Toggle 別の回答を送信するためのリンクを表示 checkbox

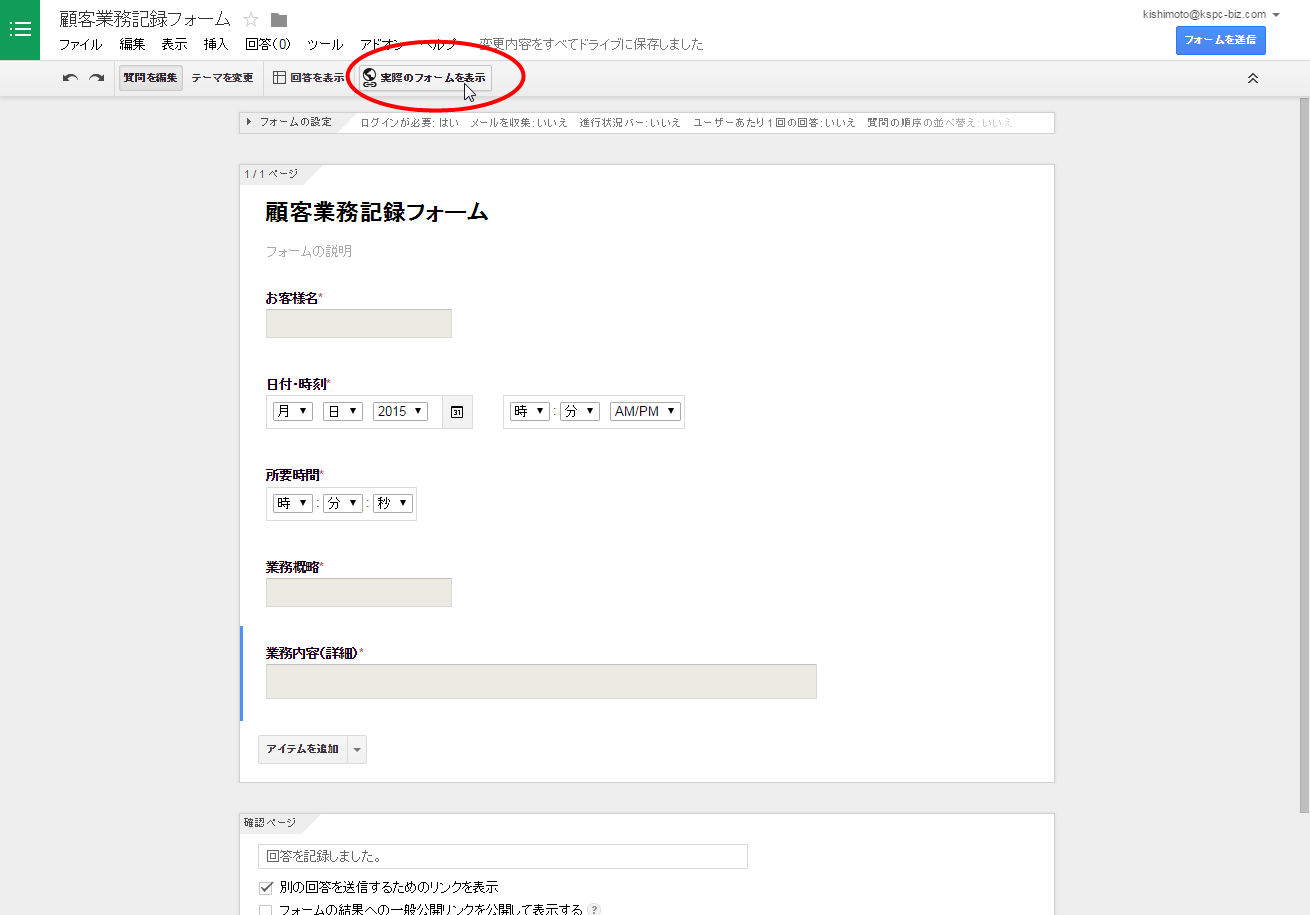click(x=266, y=887)
